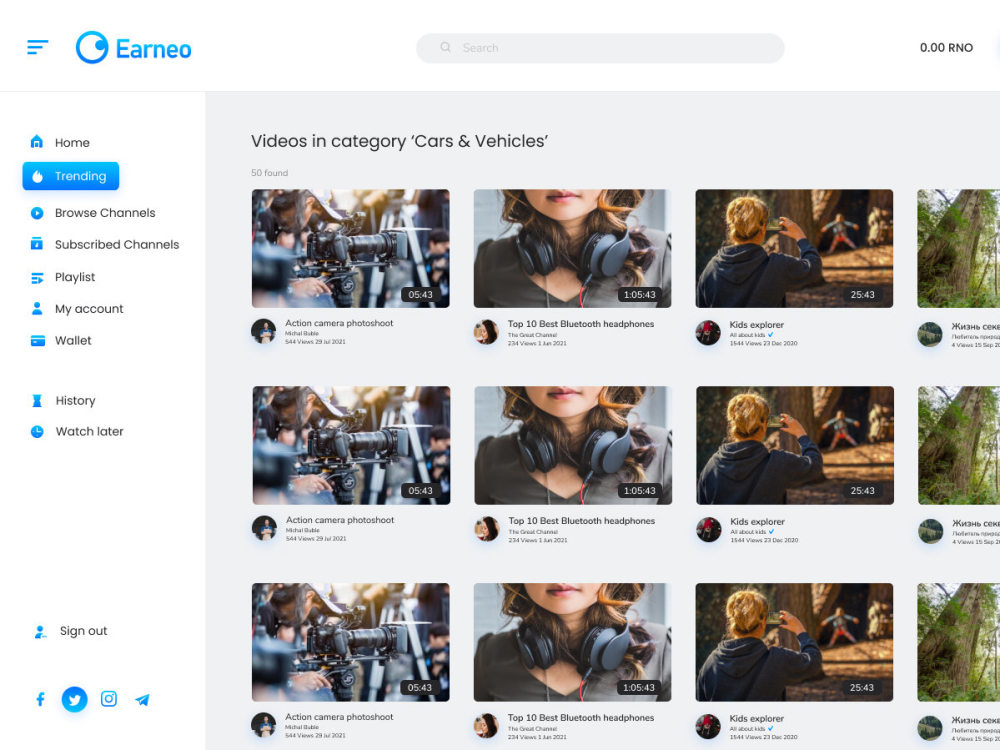
Task: Click the 1:05:43 duration badge in middle row
Action: click(640, 490)
